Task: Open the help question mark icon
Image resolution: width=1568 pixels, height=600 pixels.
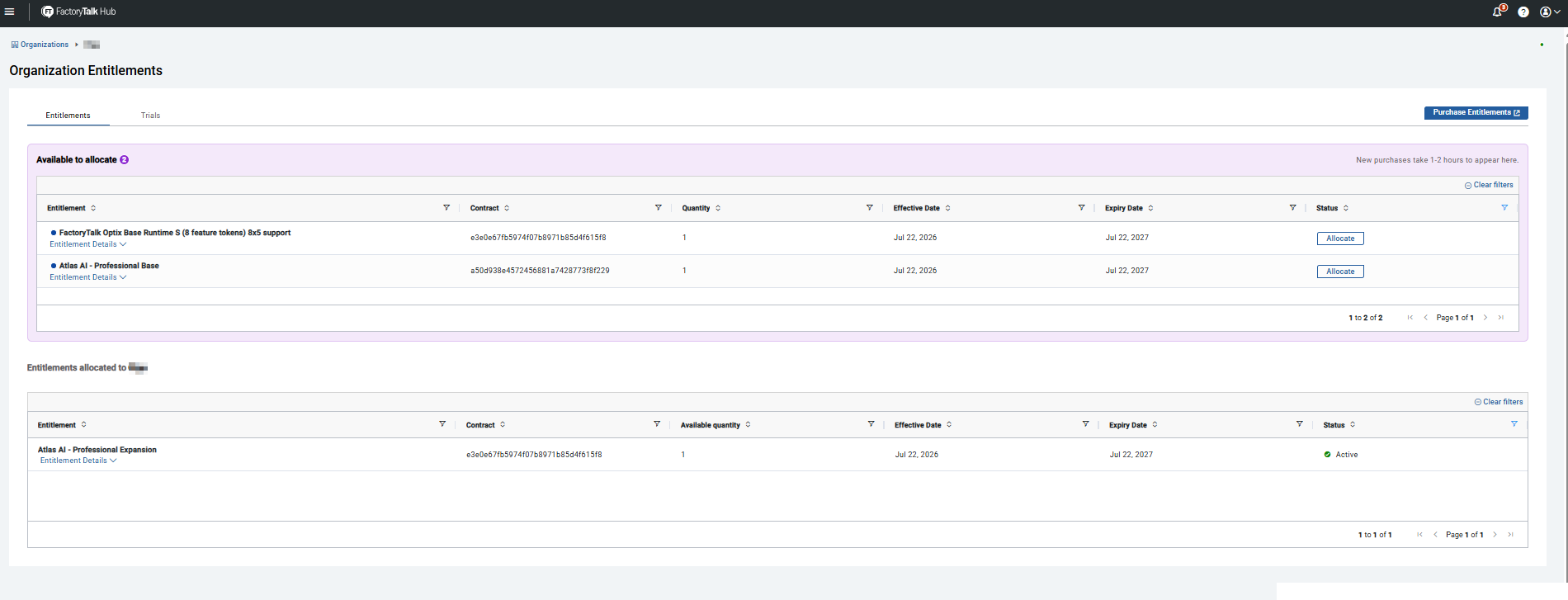Action: tap(1523, 12)
